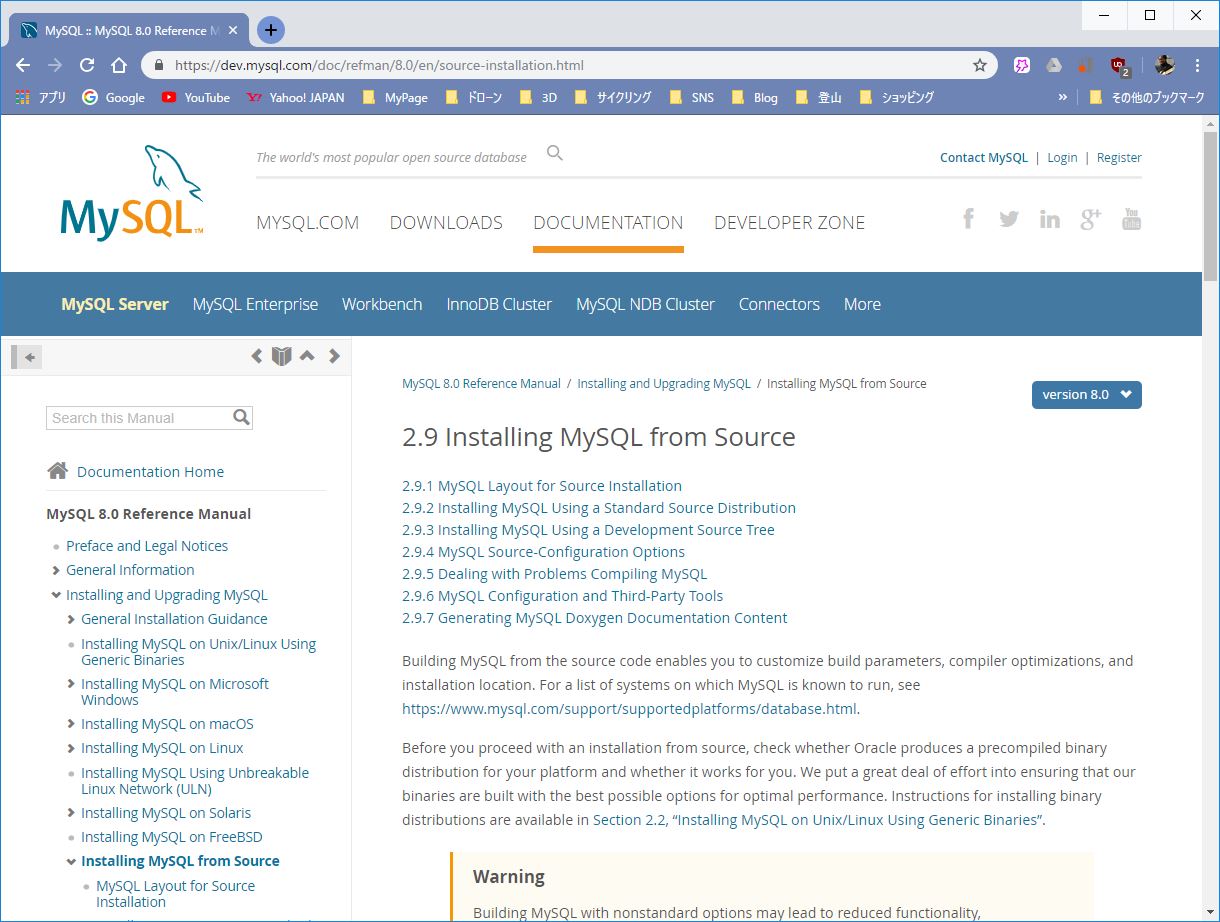The height and width of the screenshot is (922, 1220).
Task: Click the Login link
Action: click(1062, 158)
